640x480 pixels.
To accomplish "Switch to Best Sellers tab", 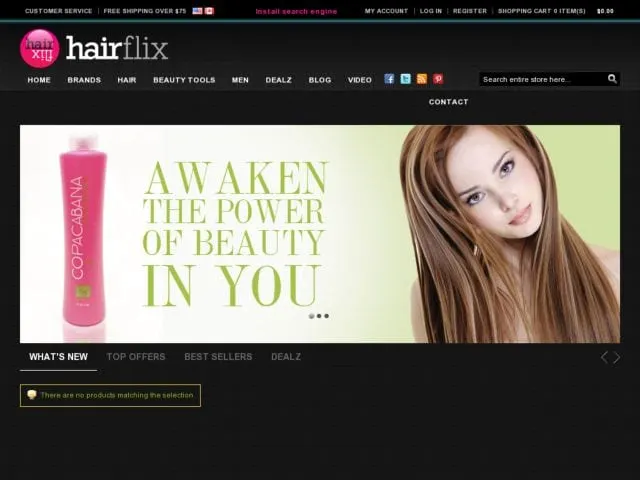I will 218,357.
